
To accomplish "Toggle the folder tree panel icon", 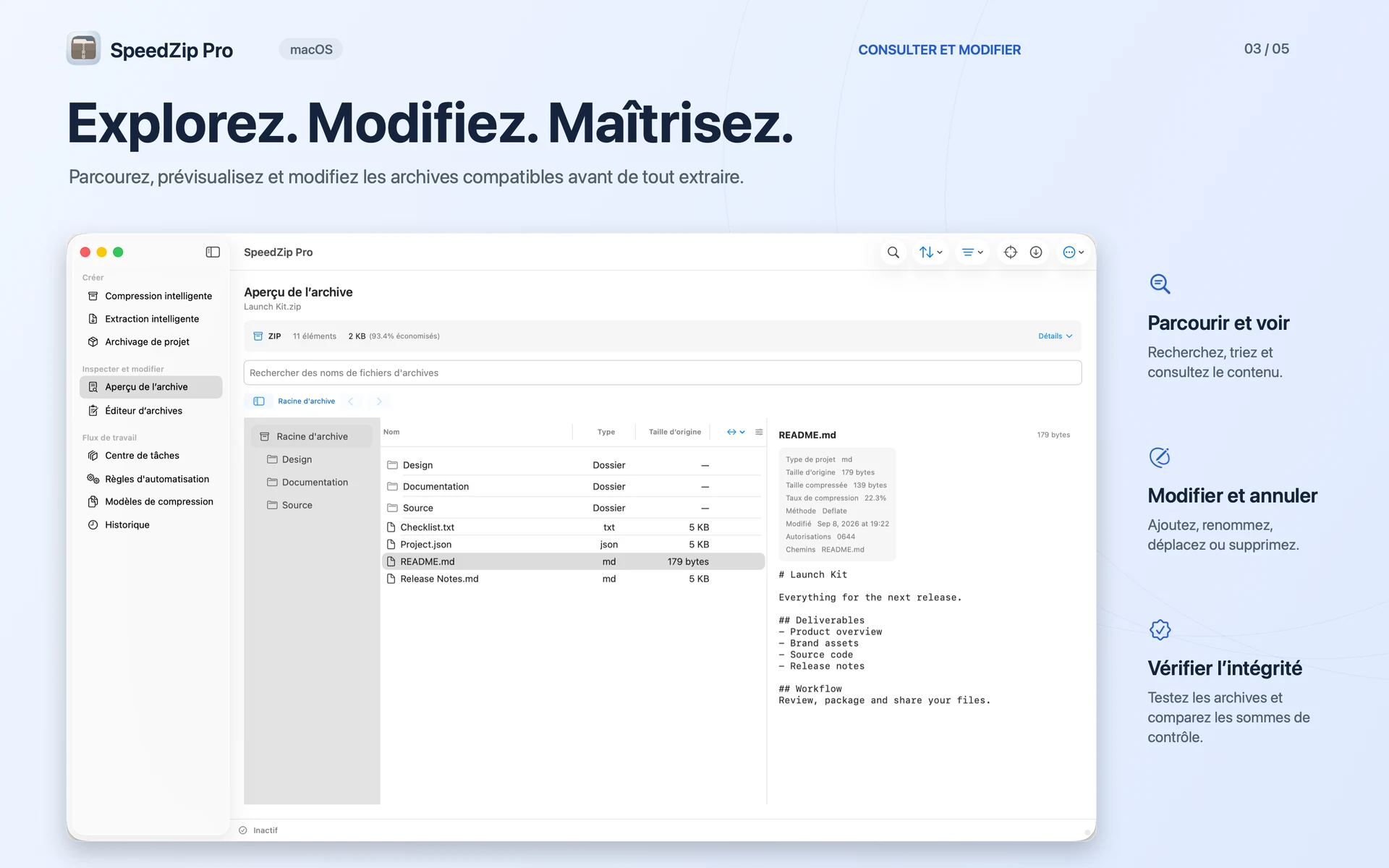I will pyautogui.click(x=258, y=401).
